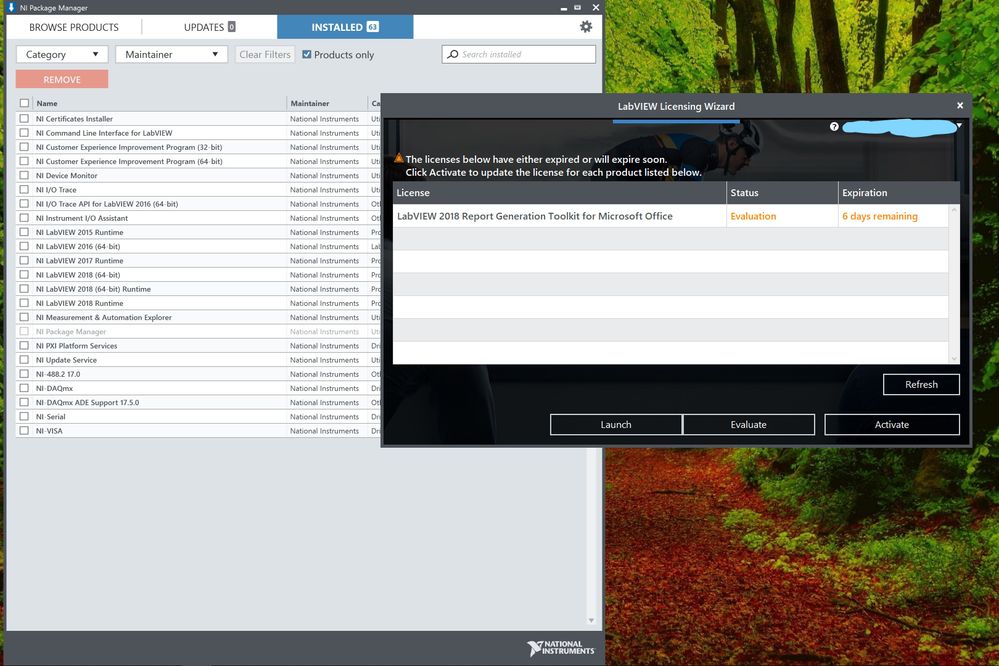Check the NI I/O Trace box

click(24, 189)
